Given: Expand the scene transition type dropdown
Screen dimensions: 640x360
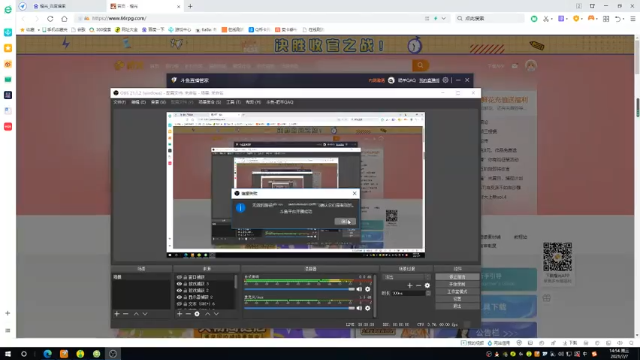Looking at the screenshot, I should click(x=407, y=277).
